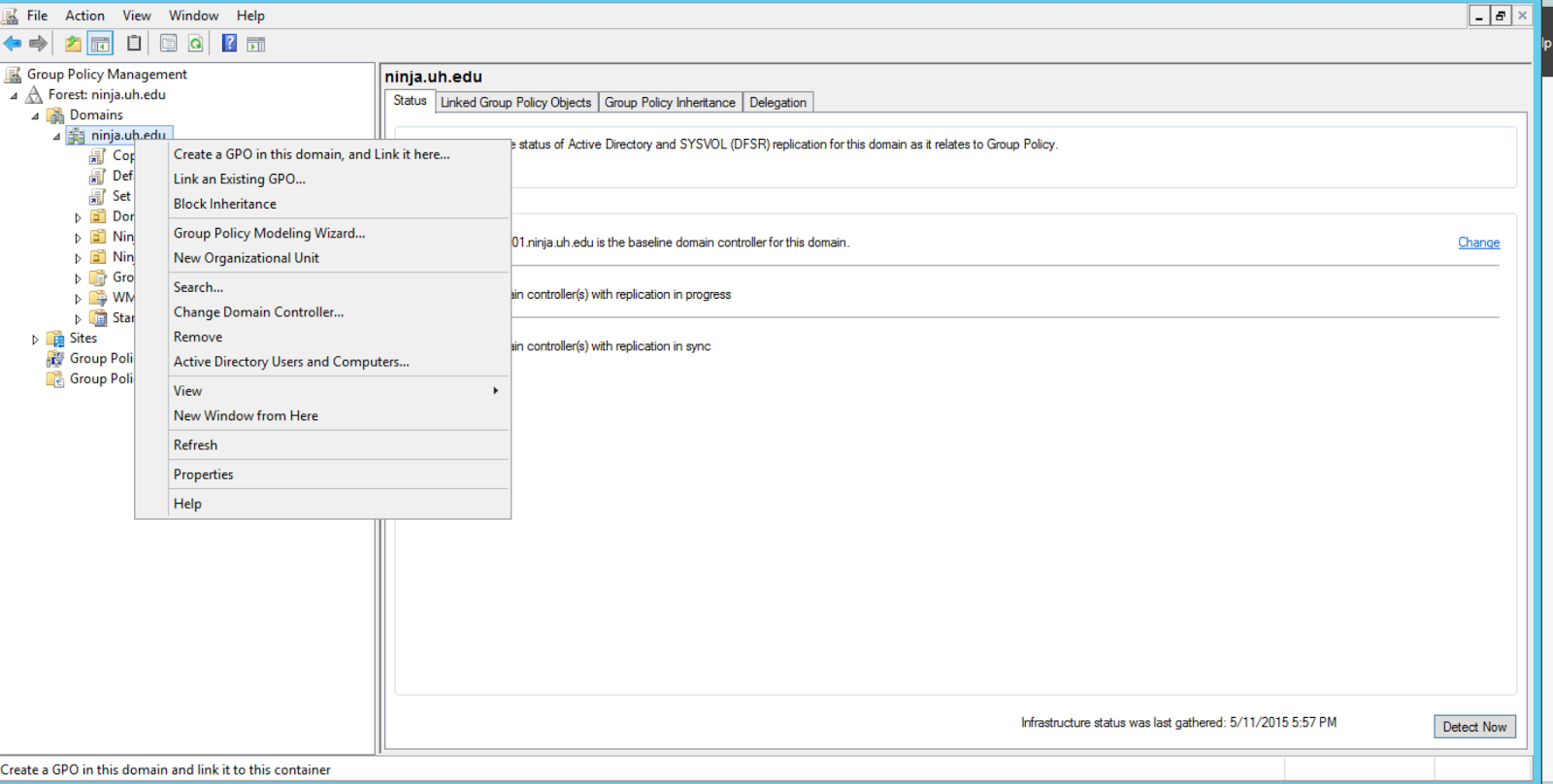1553x784 pixels.
Task: Toggle Show/Hide Console Tree toolbar icon
Action: [x=100, y=44]
